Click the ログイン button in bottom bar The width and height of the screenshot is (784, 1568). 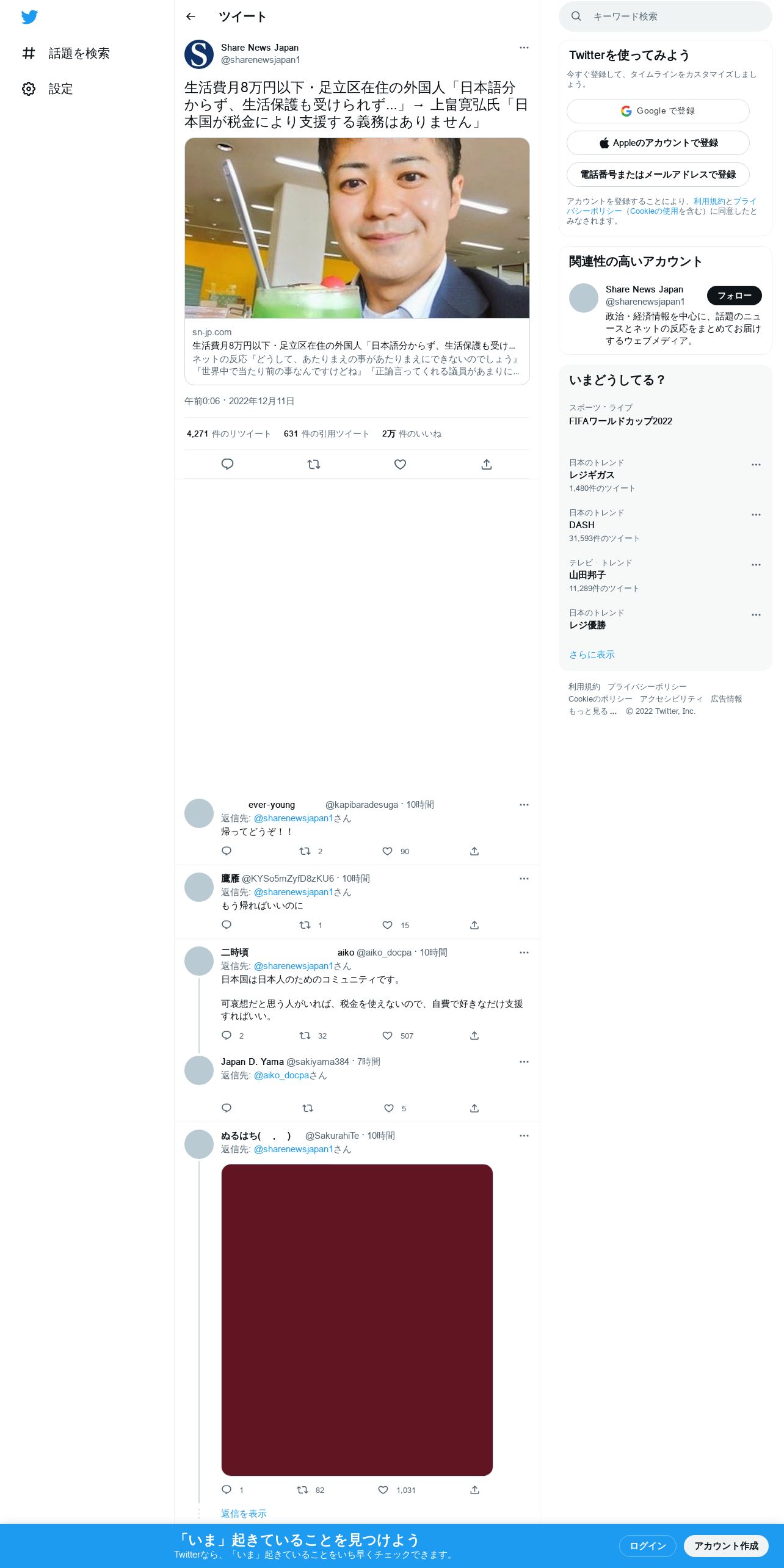tap(647, 1545)
